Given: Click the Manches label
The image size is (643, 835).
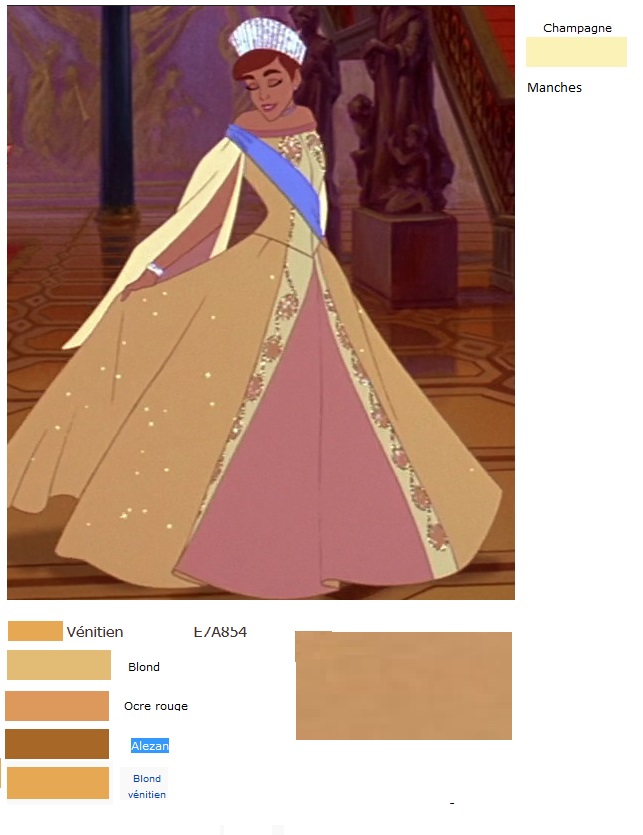Looking at the screenshot, I should 554,87.
